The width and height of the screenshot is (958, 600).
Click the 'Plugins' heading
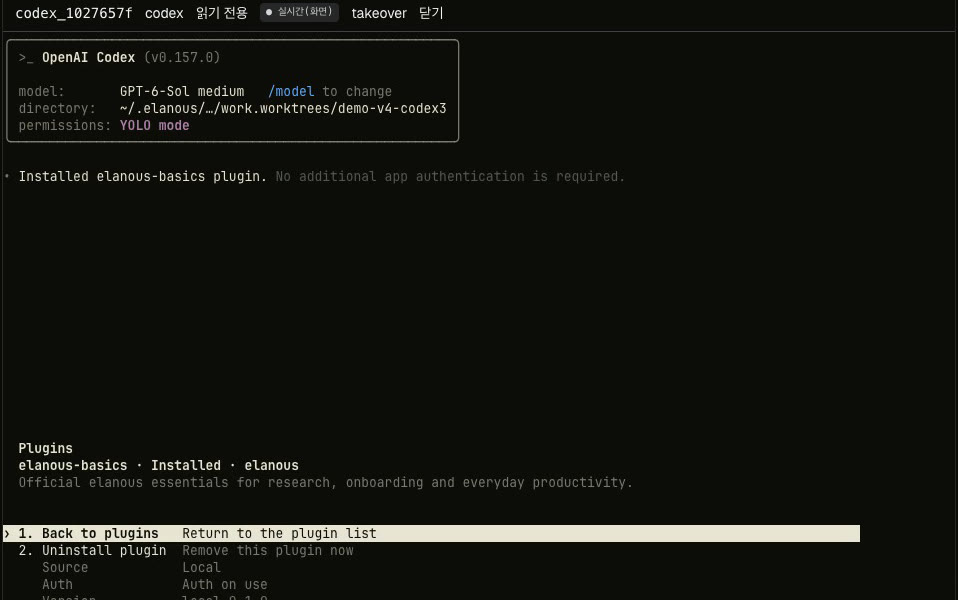[x=45, y=448]
